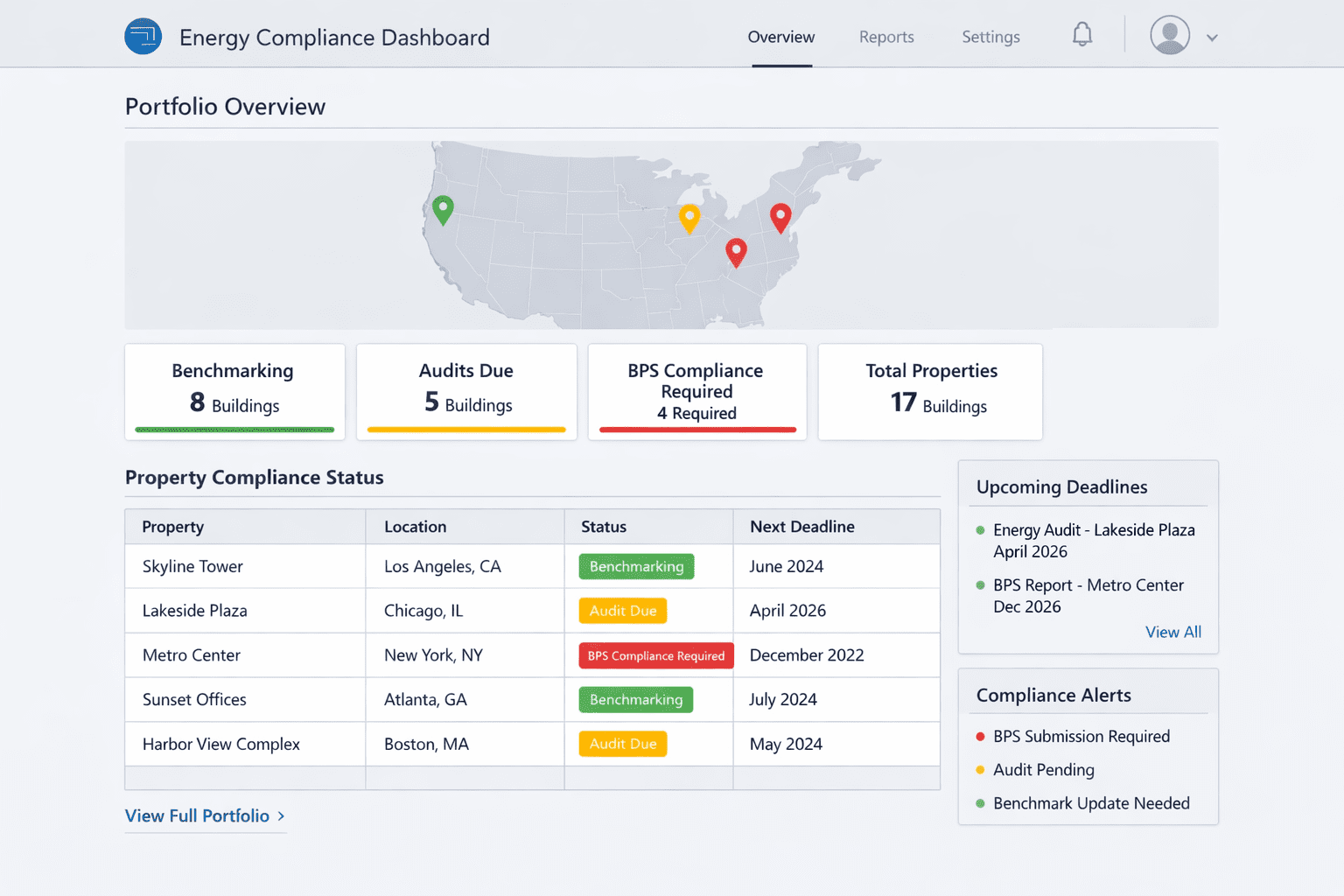
Task: Switch to the Reports tab
Action: (885, 37)
